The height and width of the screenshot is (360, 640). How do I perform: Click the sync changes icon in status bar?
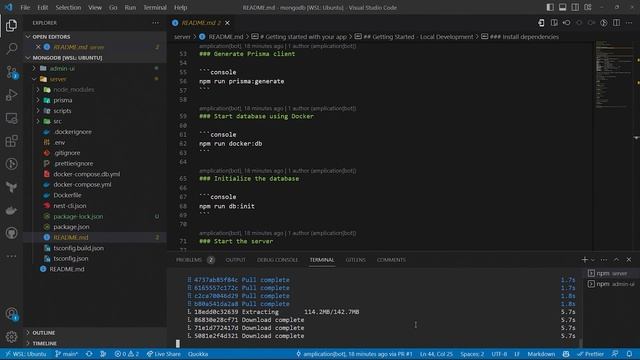click(89, 354)
